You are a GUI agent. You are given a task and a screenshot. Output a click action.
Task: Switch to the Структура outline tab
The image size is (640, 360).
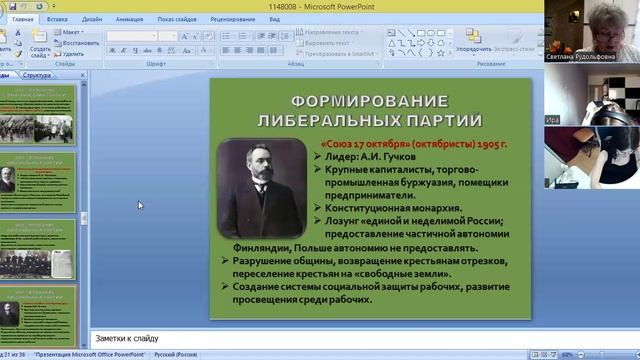click(x=37, y=75)
